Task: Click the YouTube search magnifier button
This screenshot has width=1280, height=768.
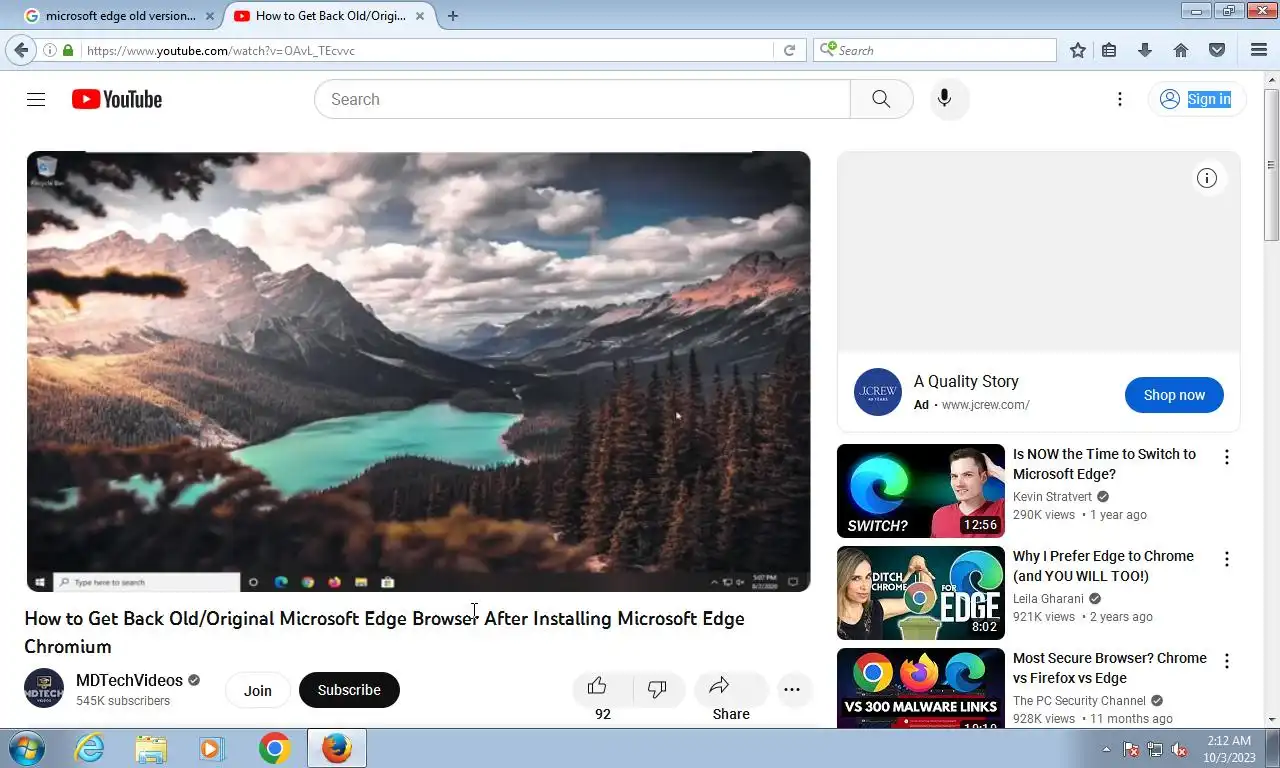Action: 881,99
